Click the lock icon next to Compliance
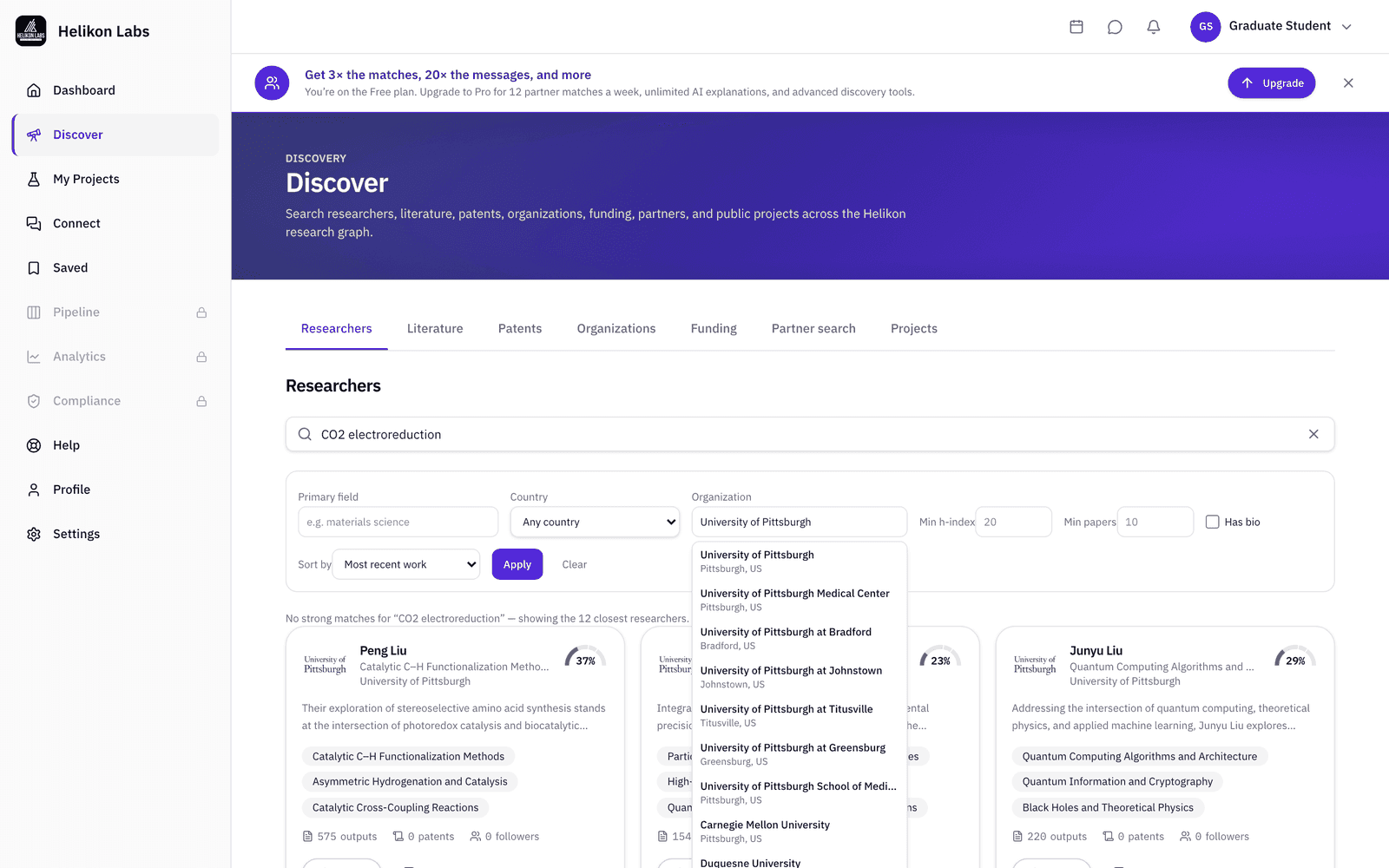1389x868 pixels. [201, 401]
